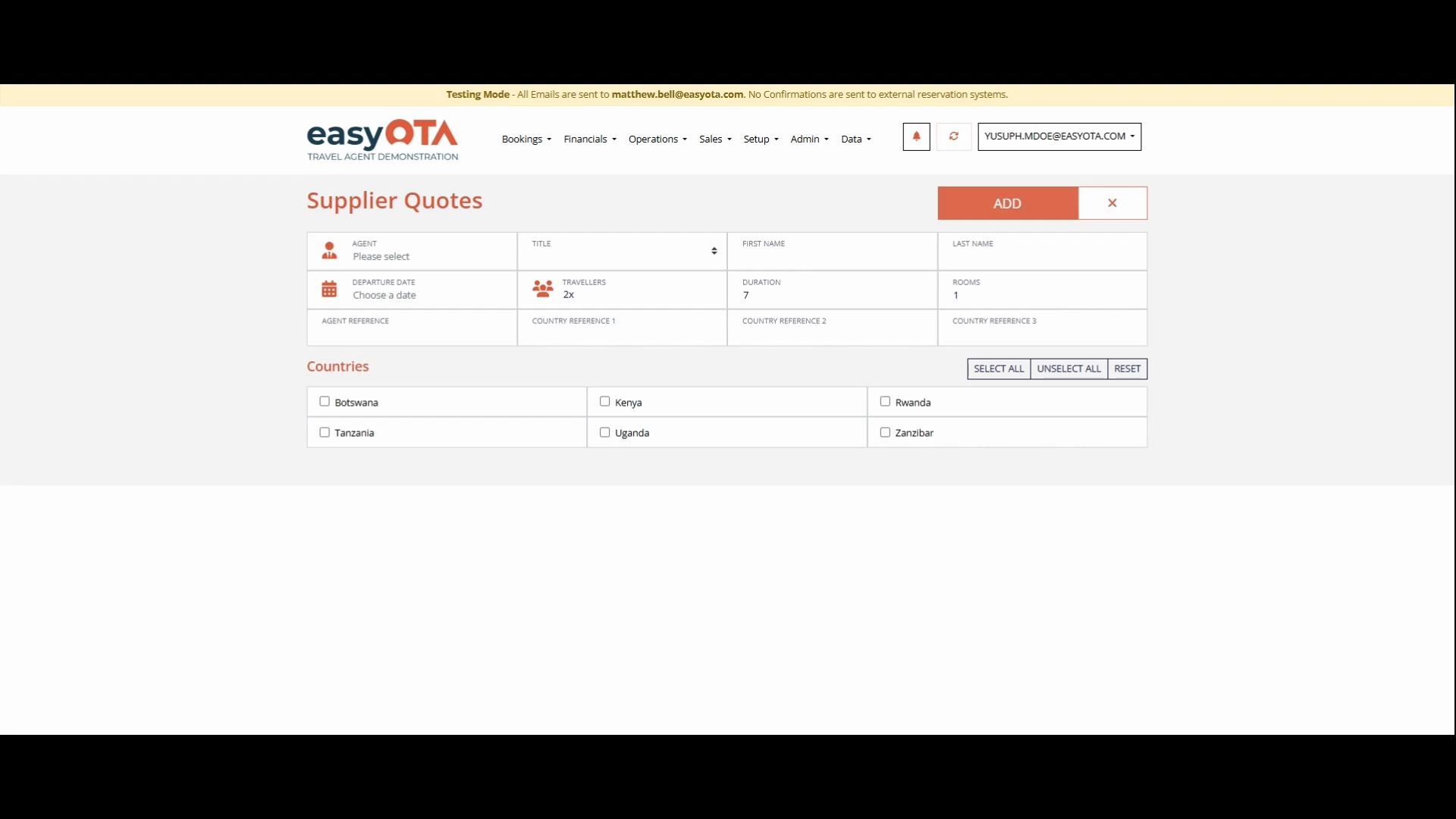Open the Sales menu

click(715, 140)
